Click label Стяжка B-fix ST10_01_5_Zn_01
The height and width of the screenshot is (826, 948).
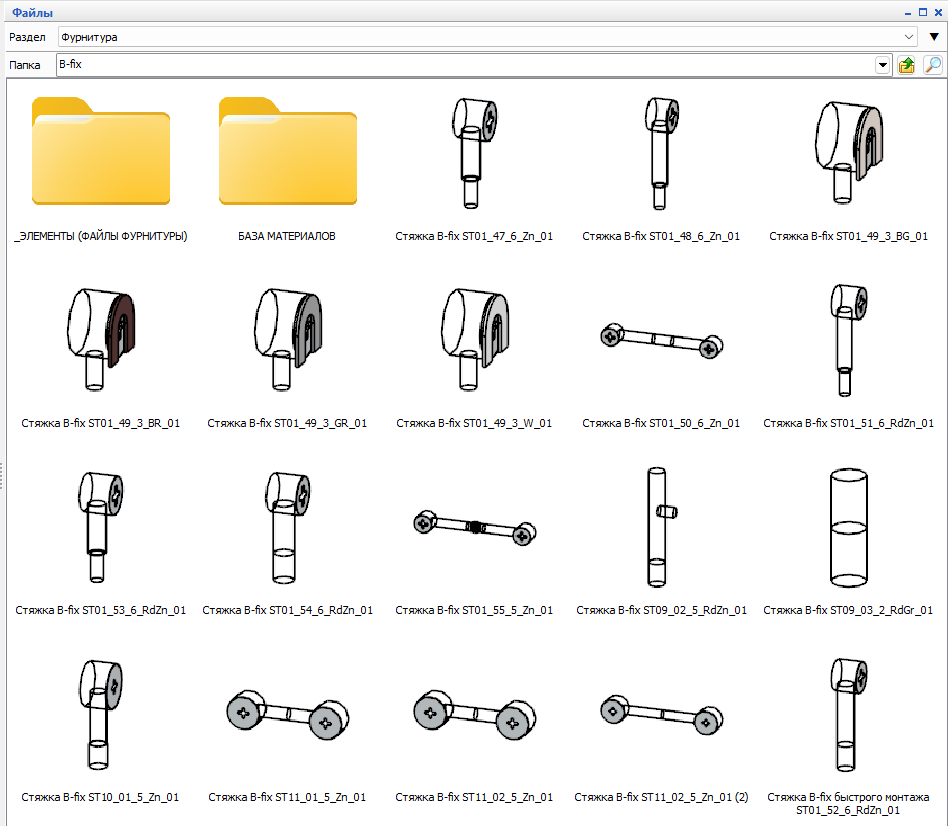100,797
